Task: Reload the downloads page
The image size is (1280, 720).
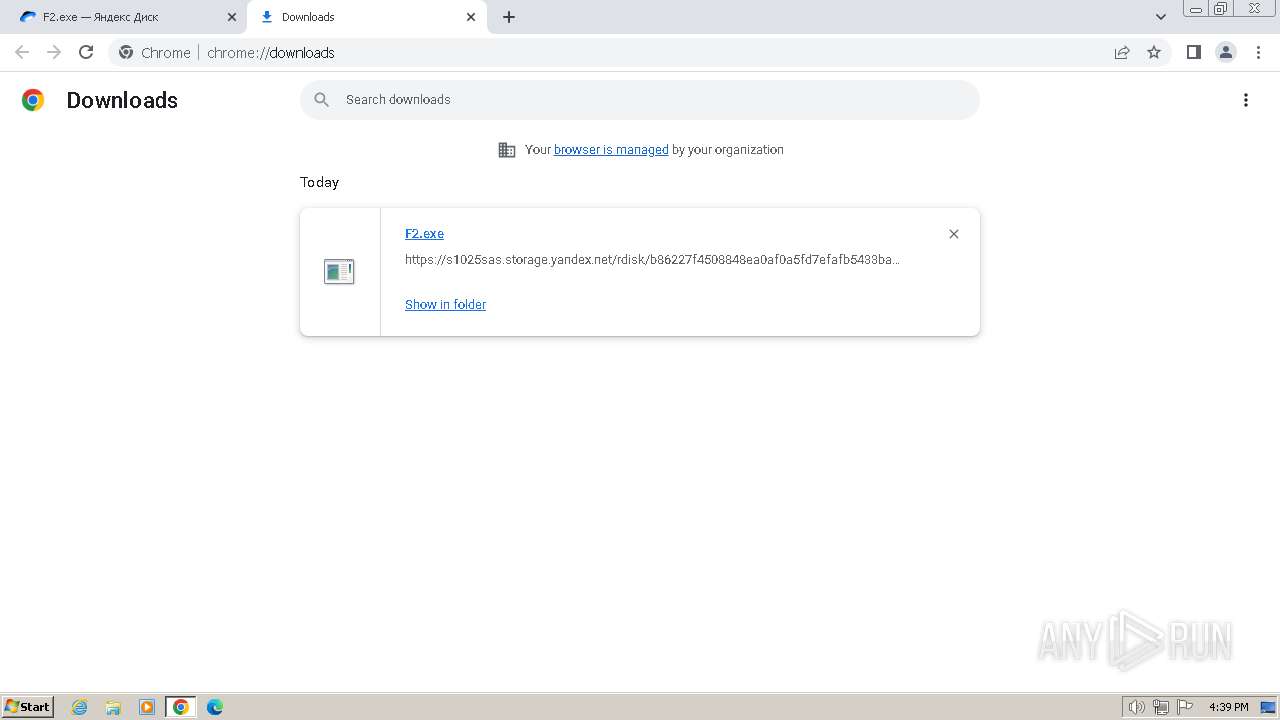Action: (x=86, y=52)
